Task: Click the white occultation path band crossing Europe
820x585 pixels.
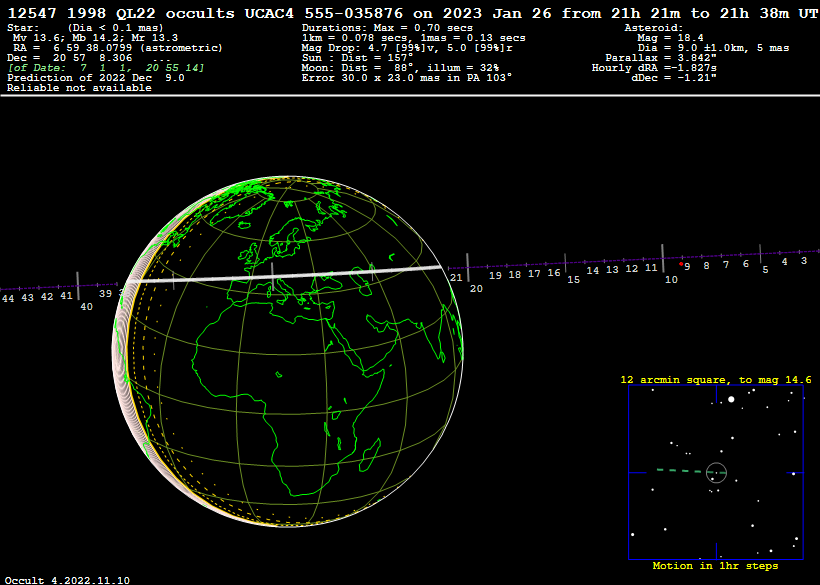Action: point(285,274)
